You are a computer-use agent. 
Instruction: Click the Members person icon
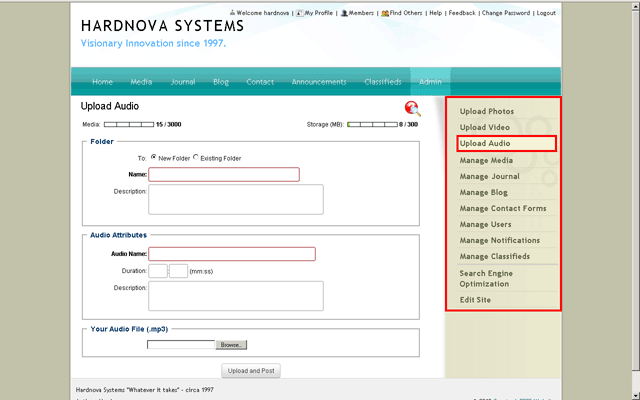[342, 13]
